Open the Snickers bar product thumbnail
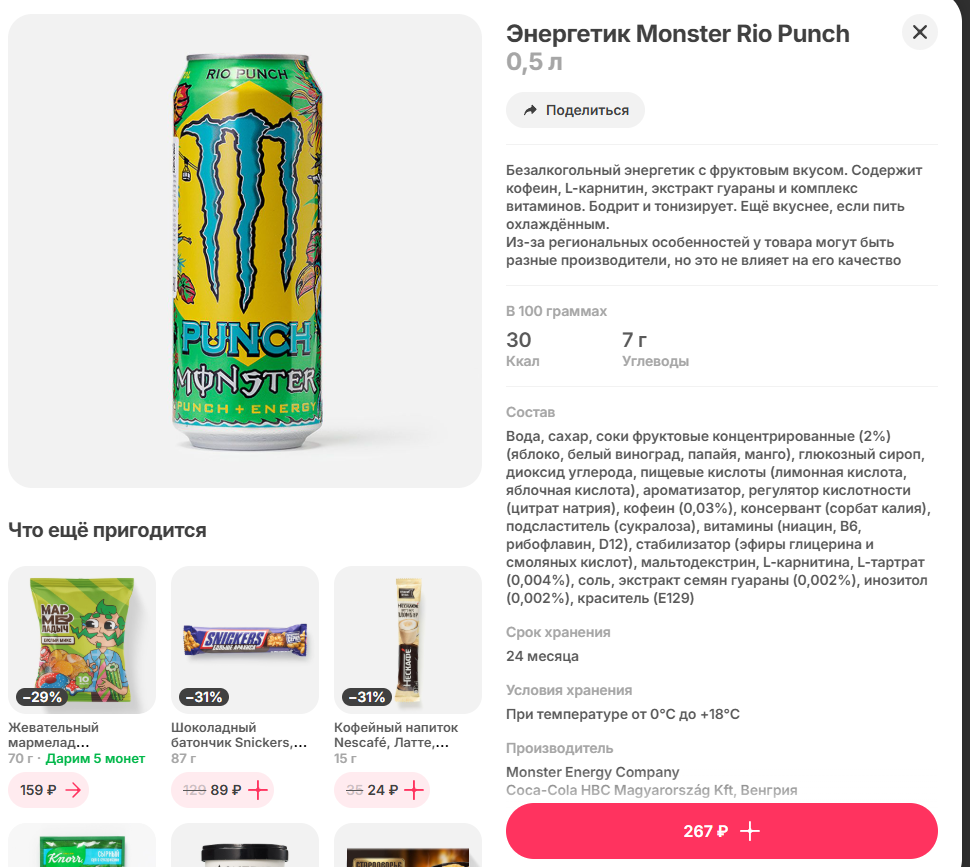970x867 pixels. coord(245,638)
